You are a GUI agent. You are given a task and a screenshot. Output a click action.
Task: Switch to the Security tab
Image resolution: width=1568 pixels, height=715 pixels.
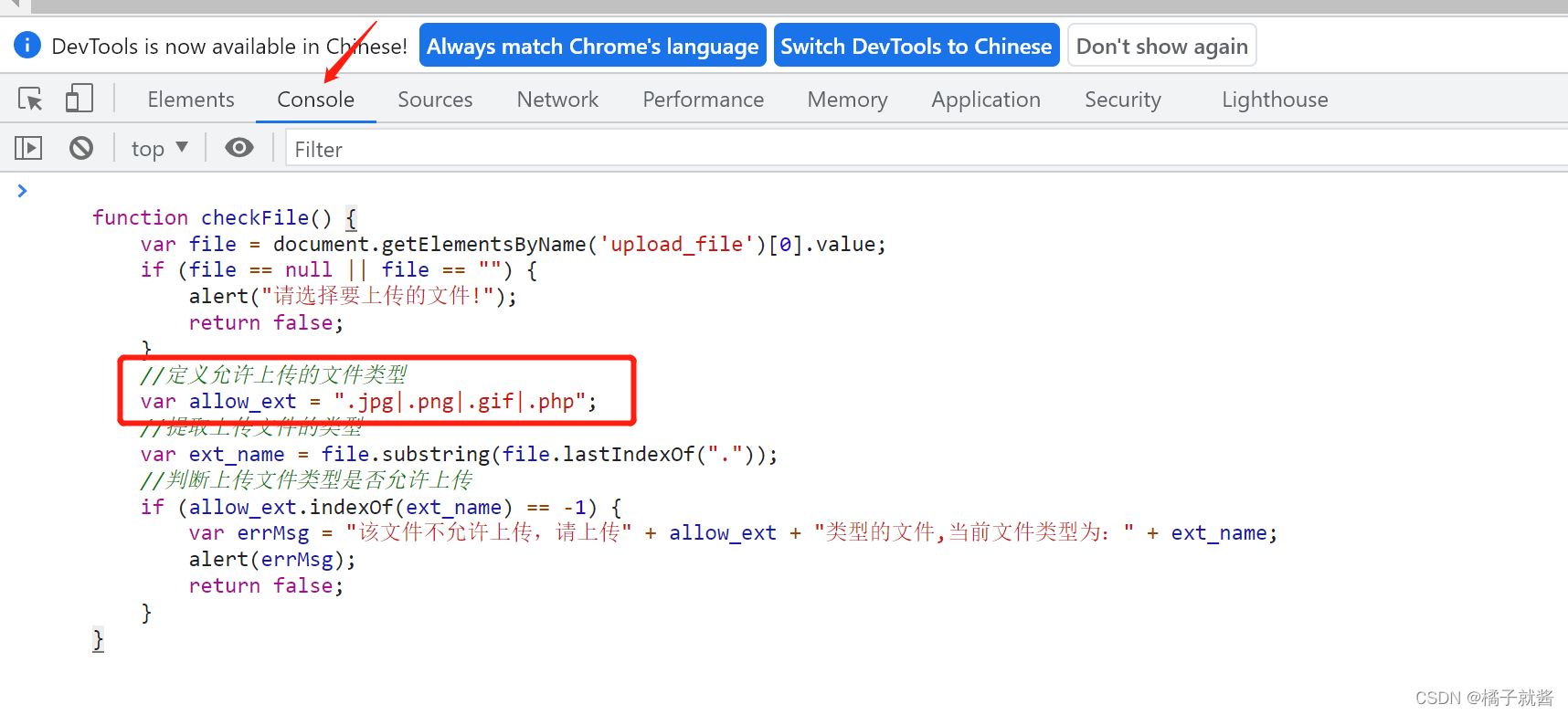click(1122, 99)
